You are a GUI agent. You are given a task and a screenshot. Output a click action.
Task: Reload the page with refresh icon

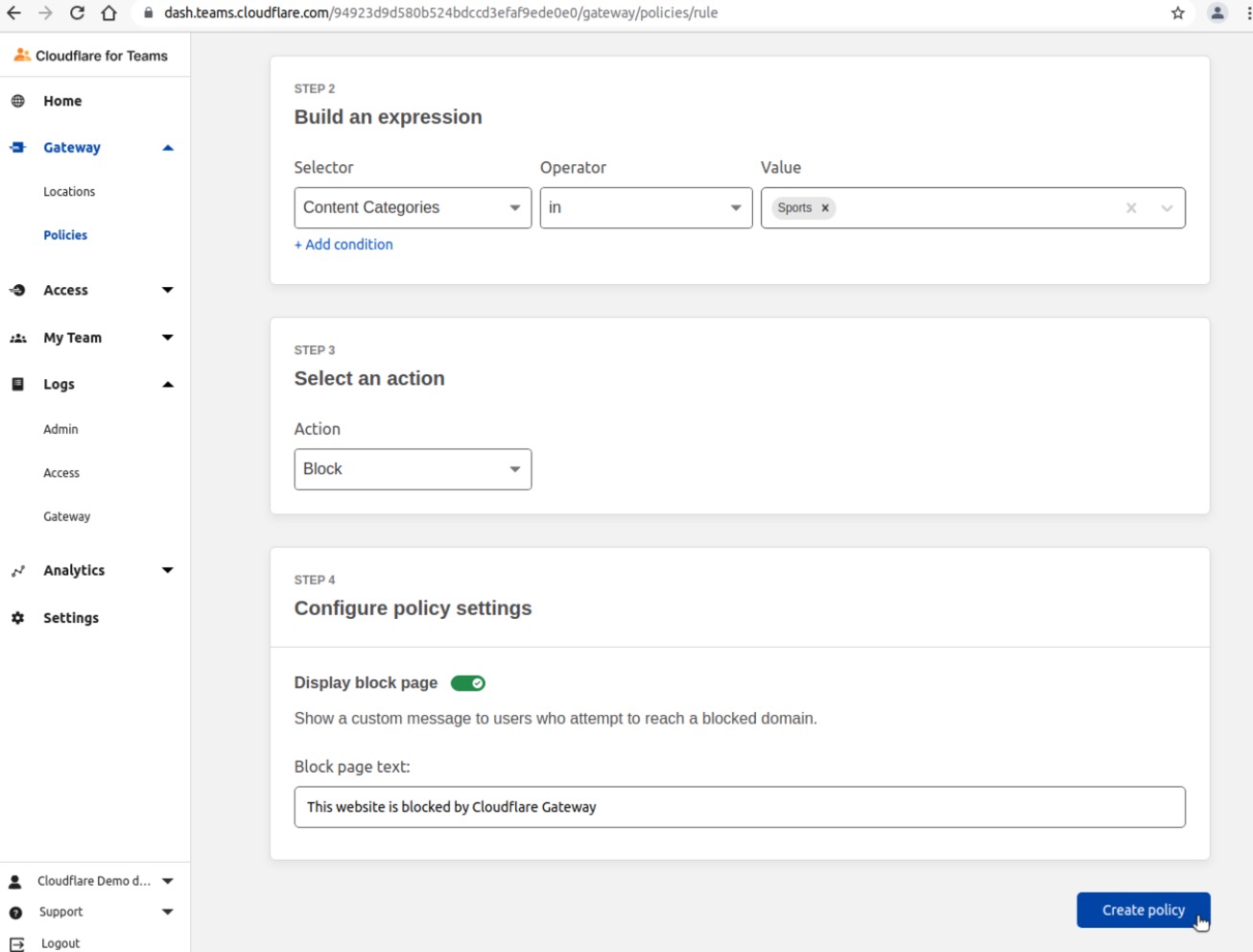[77, 13]
